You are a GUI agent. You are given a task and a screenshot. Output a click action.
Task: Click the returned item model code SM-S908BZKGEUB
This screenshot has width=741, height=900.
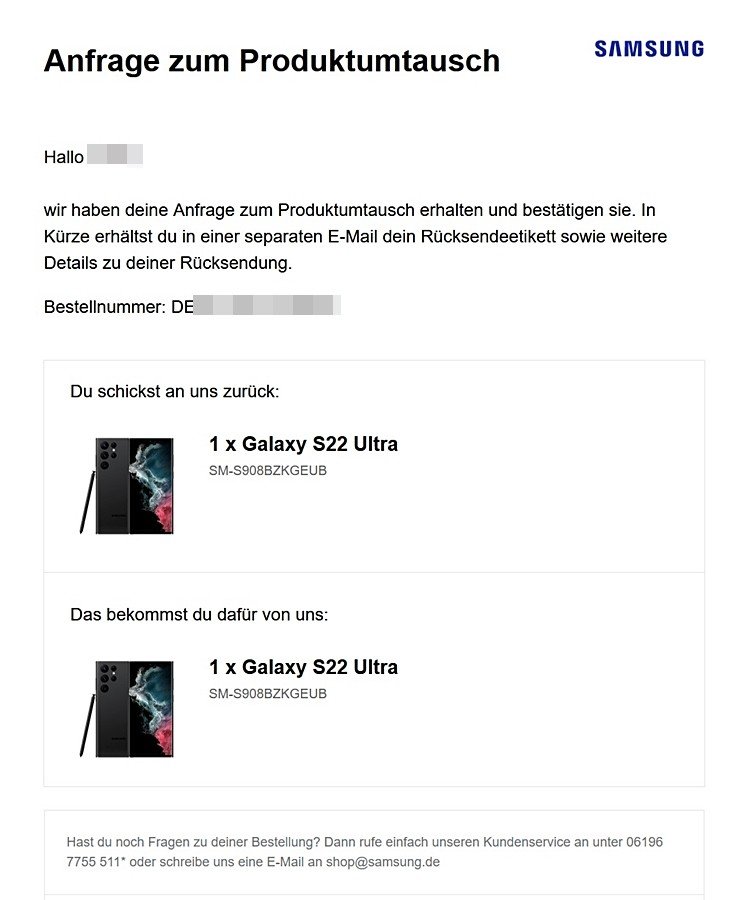[267, 471]
